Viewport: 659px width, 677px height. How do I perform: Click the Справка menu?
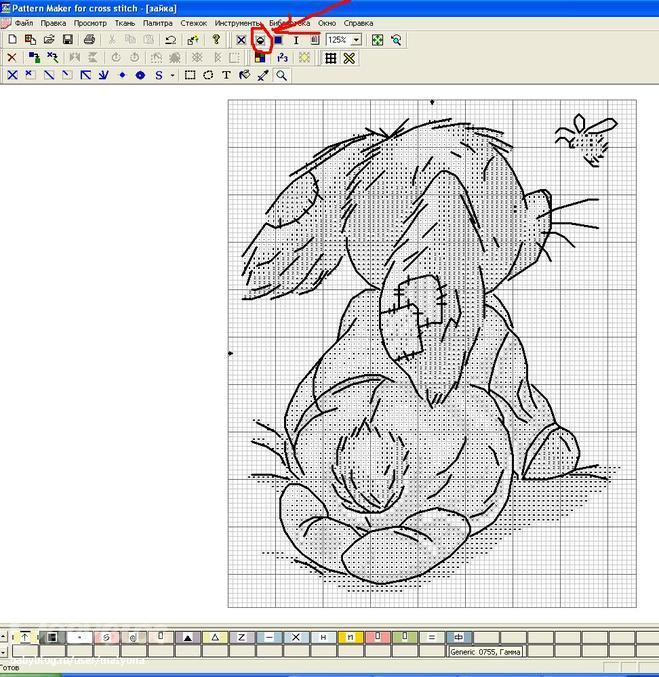358,22
